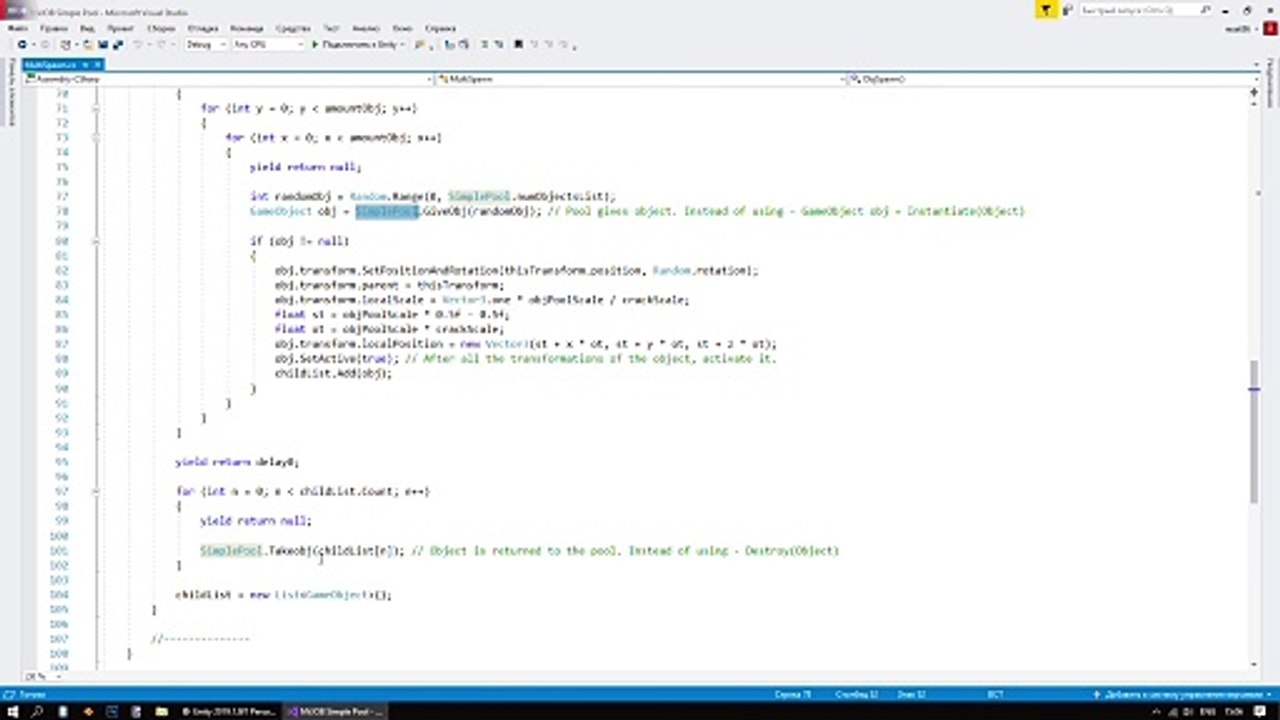The width and height of the screenshot is (1280, 720).
Task: Click the Undo toolbar icon
Action: pos(139,45)
